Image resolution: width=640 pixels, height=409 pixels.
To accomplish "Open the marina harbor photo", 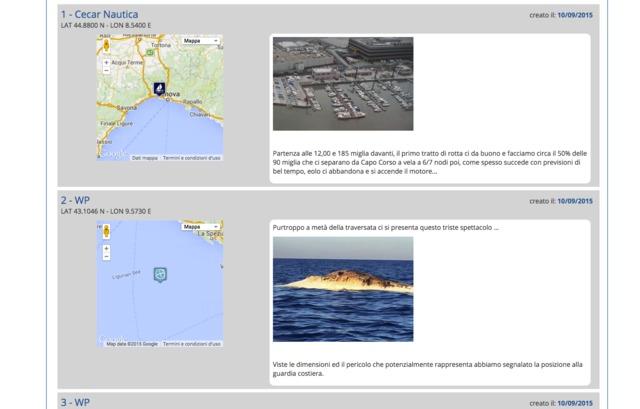I will pos(342,84).
